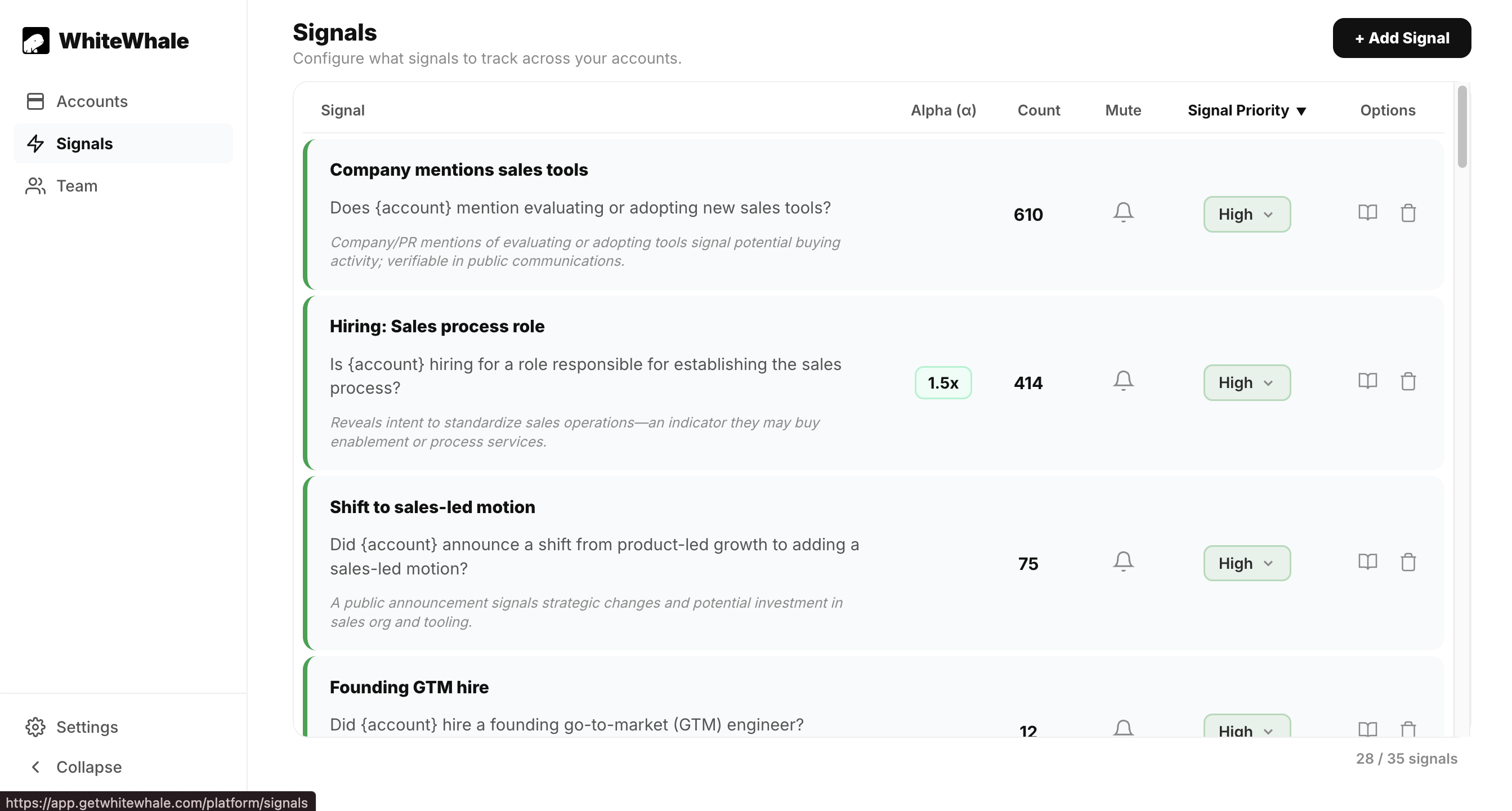Open High priority dropdown for Company mentions sales tools

pyautogui.click(x=1247, y=215)
